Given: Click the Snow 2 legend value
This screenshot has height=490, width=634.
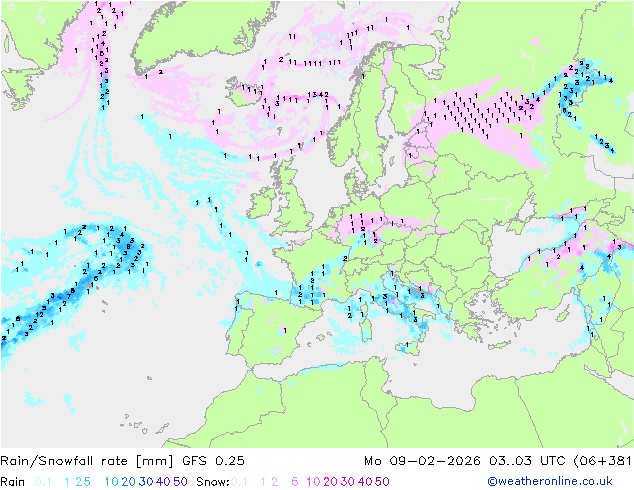Looking at the screenshot, I should pos(275,482).
